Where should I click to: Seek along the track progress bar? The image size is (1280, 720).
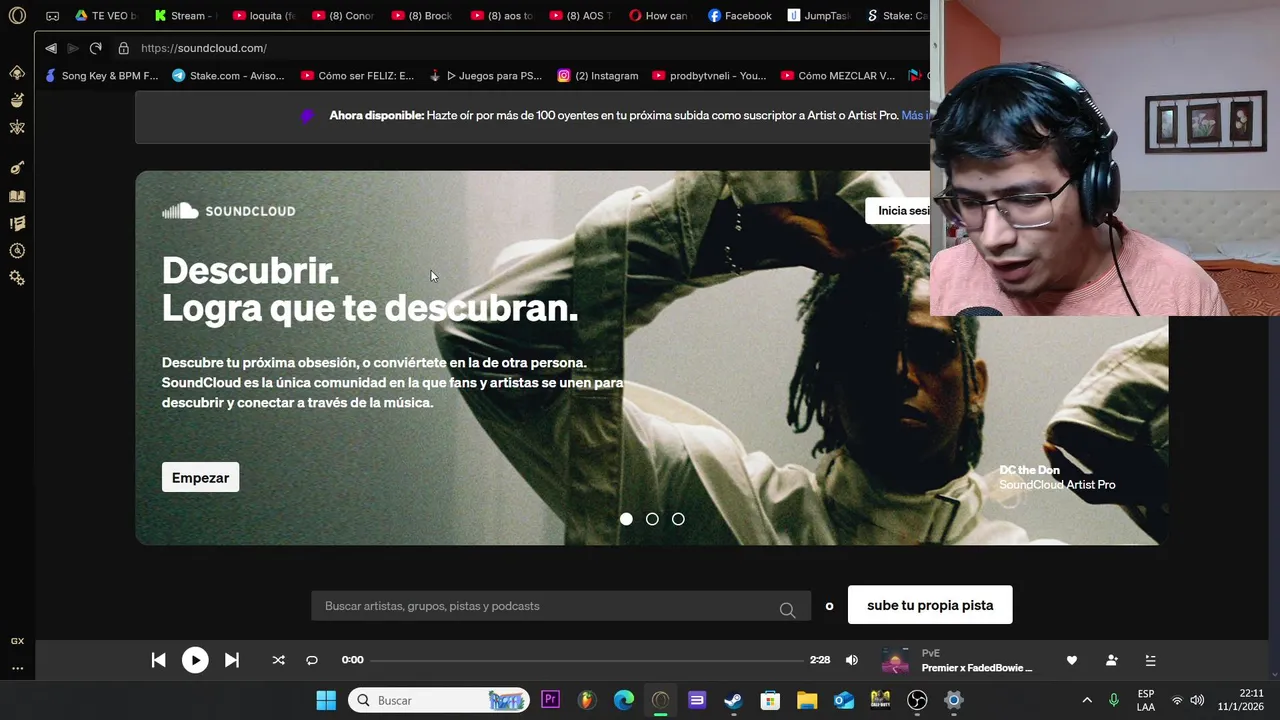[587, 660]
